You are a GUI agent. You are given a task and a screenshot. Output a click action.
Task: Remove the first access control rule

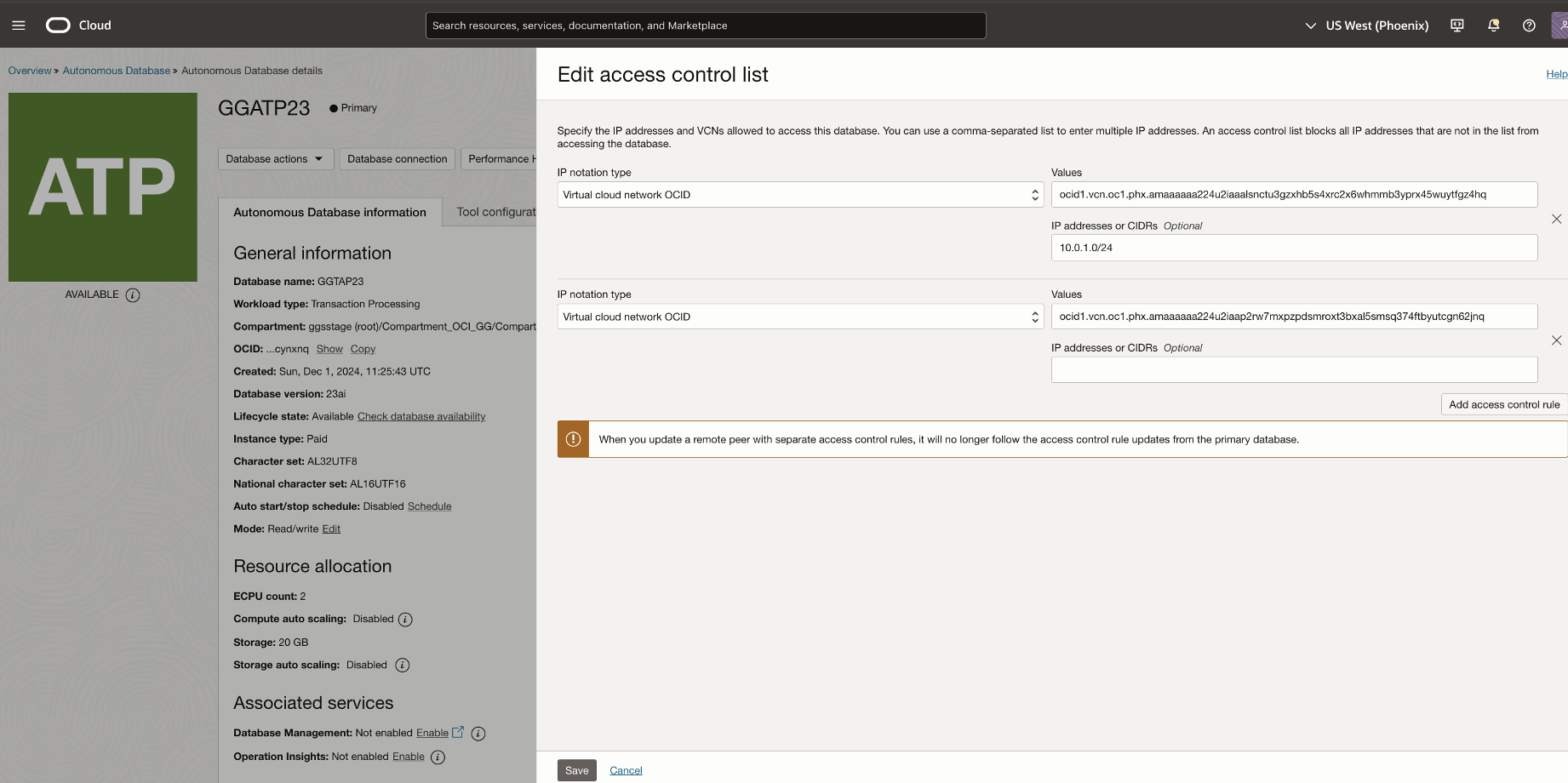[x=1556, y=219]
